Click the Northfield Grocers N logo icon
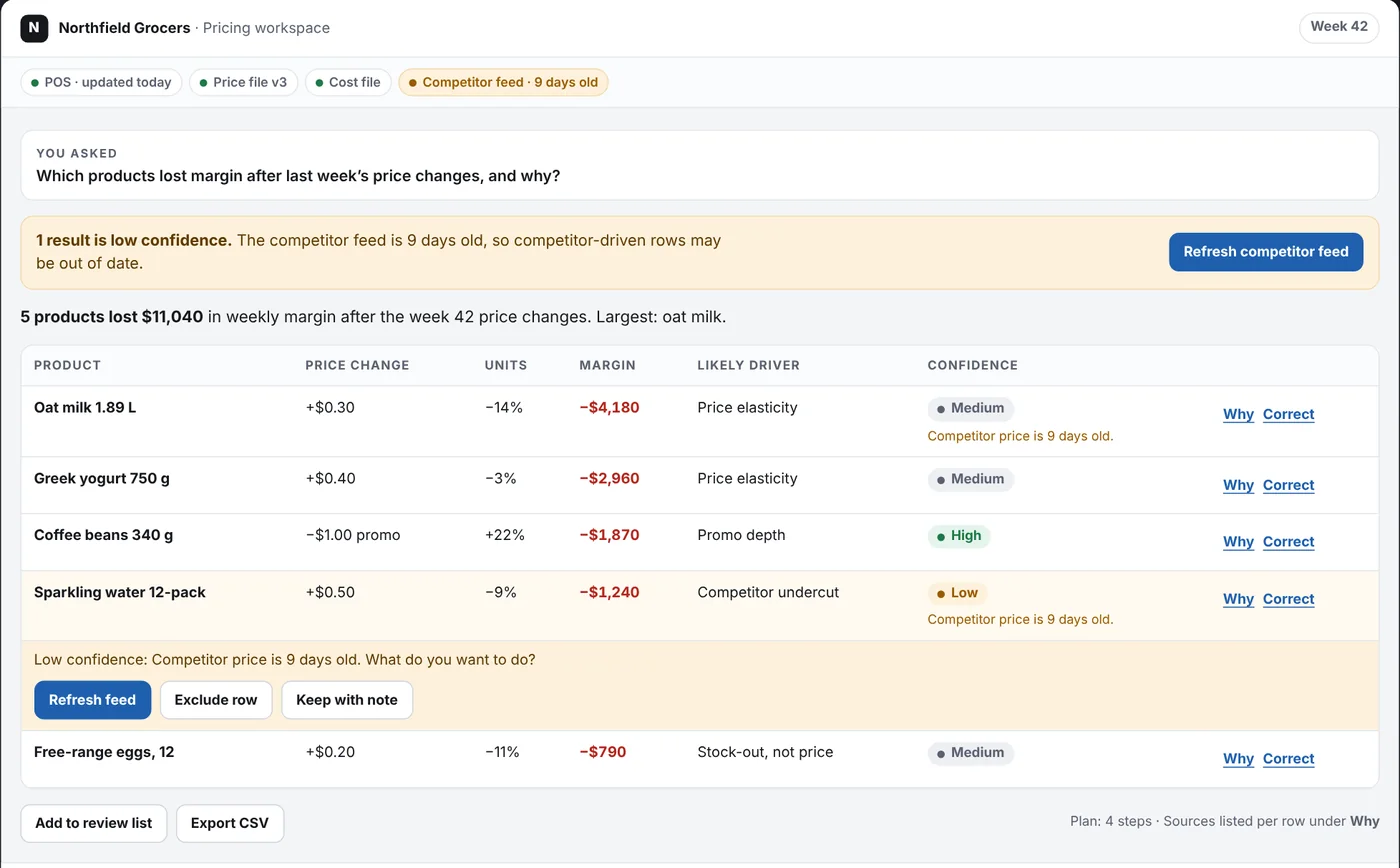The height and width of the screenshot is (868, 1400). pos(34,28)
